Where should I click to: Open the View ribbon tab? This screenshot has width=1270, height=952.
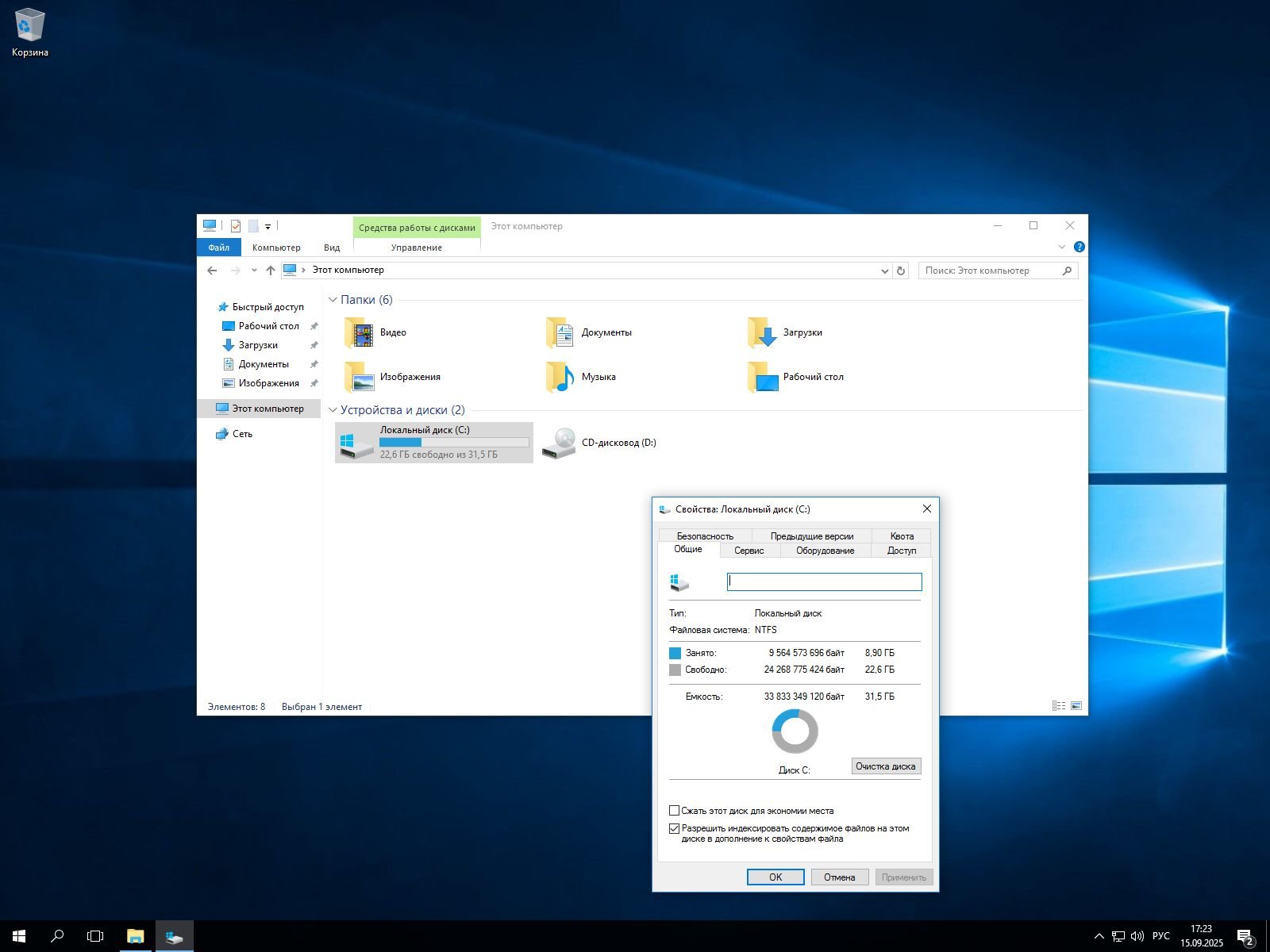332,248
